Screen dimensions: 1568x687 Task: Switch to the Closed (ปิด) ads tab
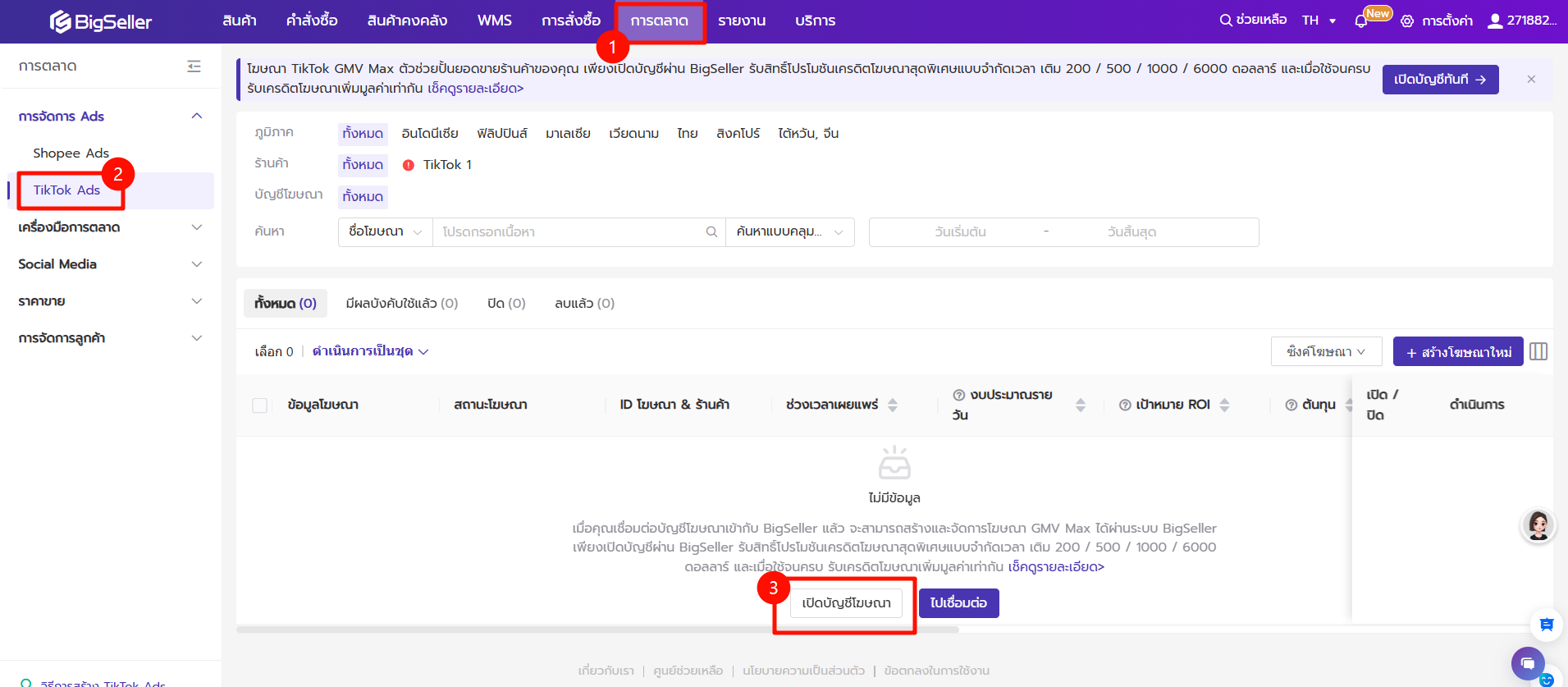coord(505,304)
